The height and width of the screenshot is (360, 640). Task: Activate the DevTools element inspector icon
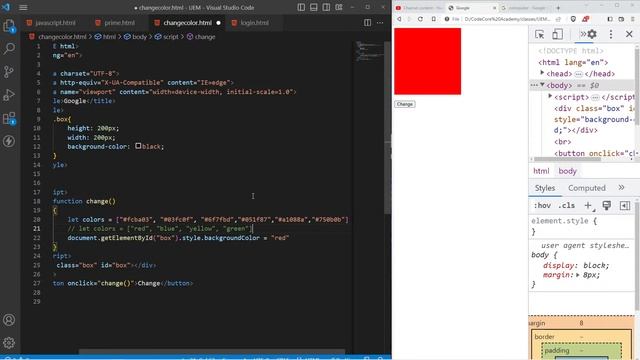[x=539, y=34]
